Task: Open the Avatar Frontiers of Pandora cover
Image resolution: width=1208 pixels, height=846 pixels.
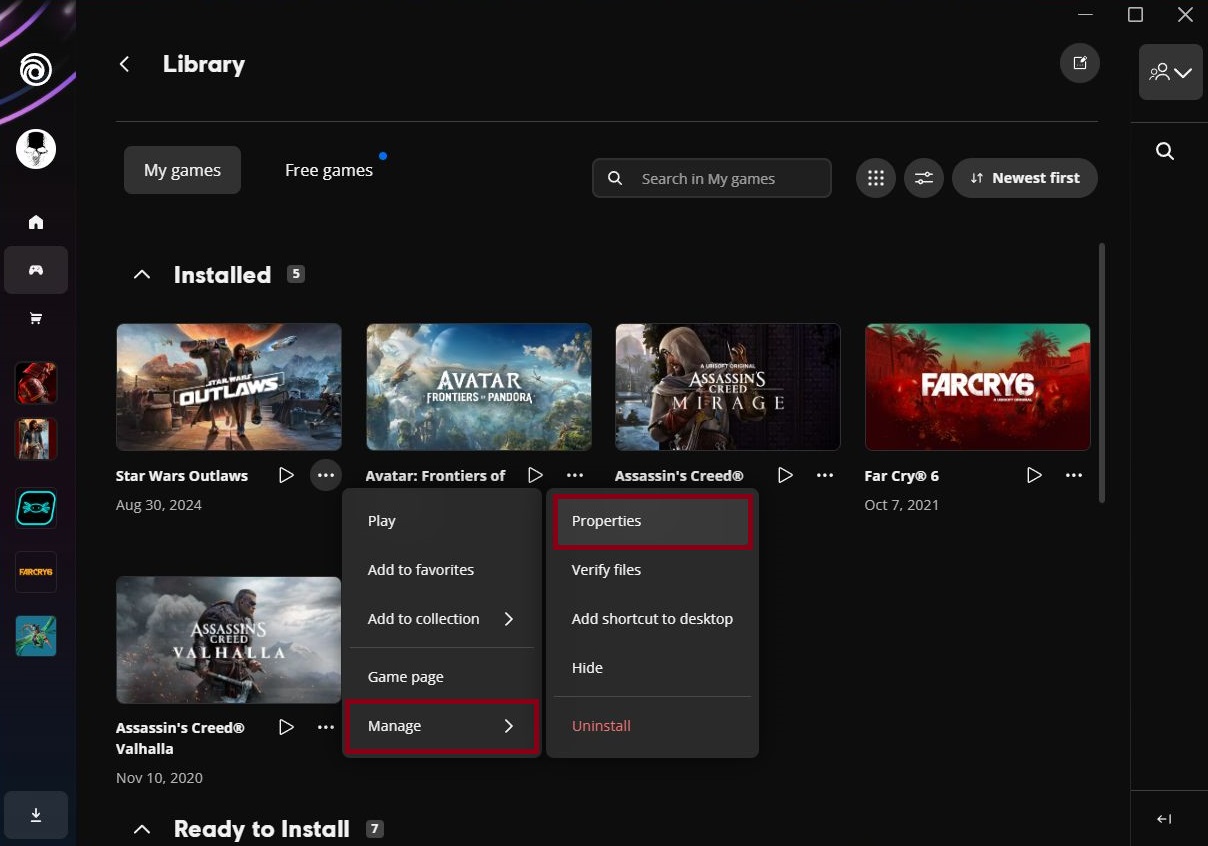Action: (478, 387)
